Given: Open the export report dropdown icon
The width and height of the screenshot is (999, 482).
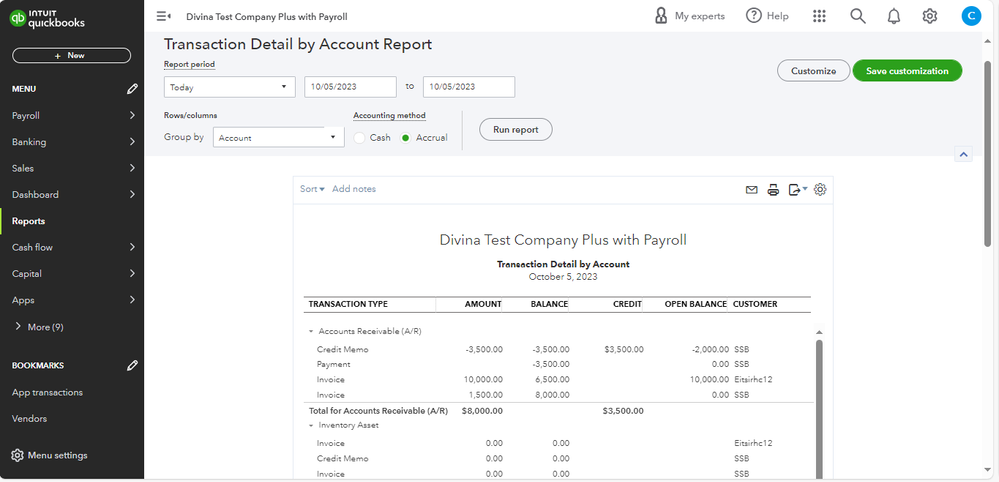Looking at the screenshot, I should [x=798, y=190].
